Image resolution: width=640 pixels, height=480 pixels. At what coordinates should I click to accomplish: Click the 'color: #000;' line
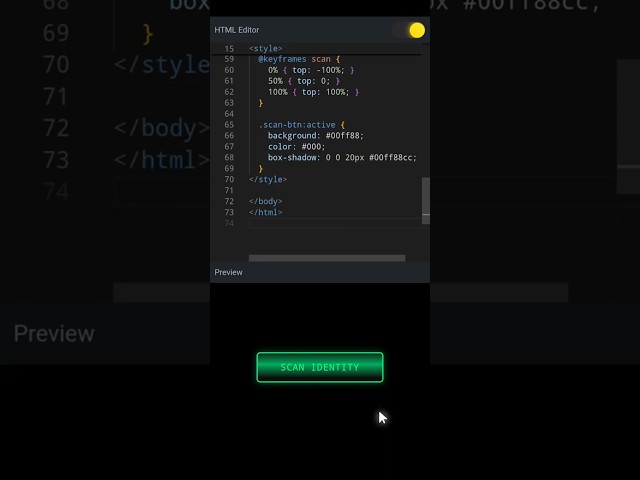click(x=296, y=147)
